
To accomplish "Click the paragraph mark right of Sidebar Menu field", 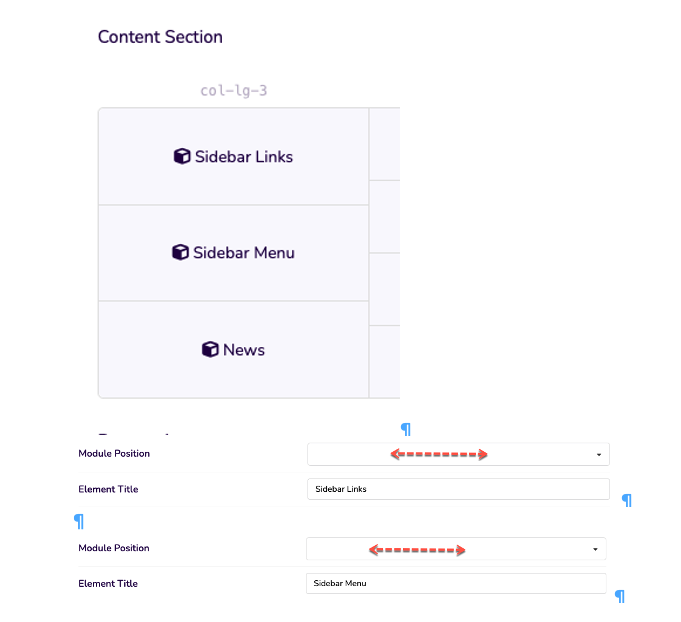I will click(x=620, y=596).
